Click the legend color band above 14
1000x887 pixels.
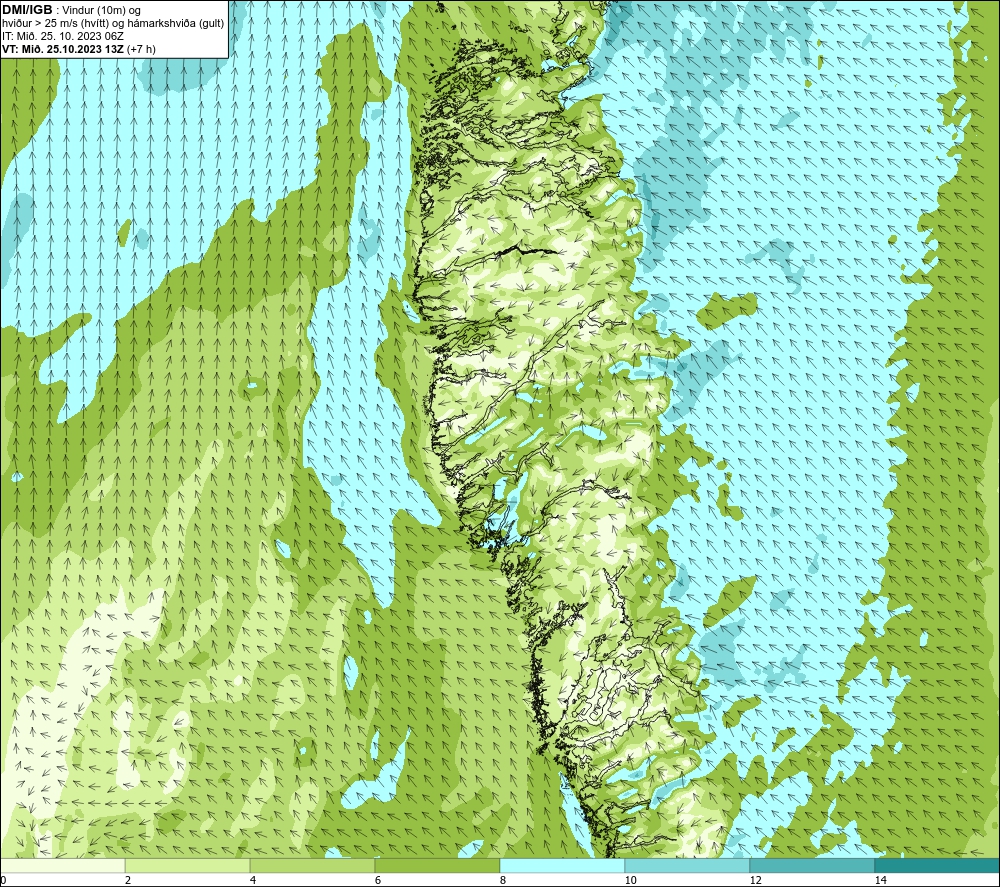pos(937,866)
